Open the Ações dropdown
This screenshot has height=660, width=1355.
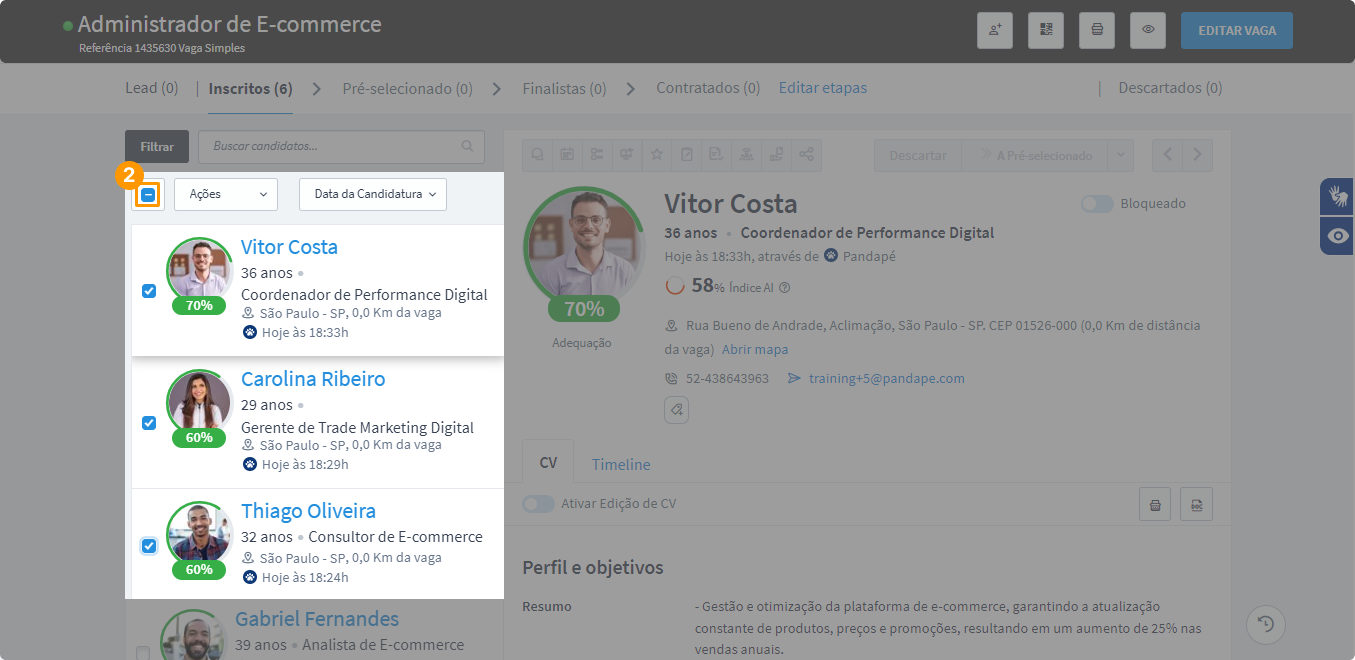tap(226, 195)
